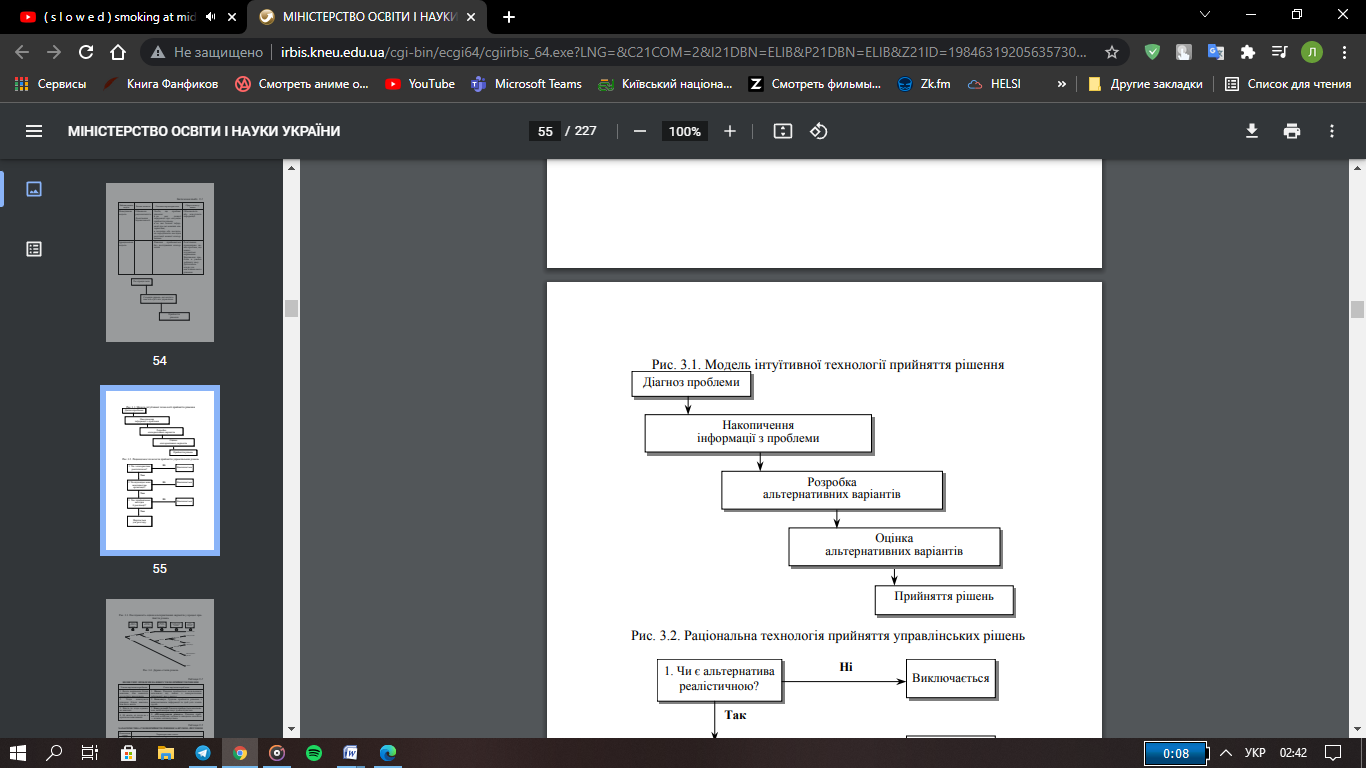Rotate the PDF document counterclockwise
The image size is (1366, 768).
click(819, 131)
